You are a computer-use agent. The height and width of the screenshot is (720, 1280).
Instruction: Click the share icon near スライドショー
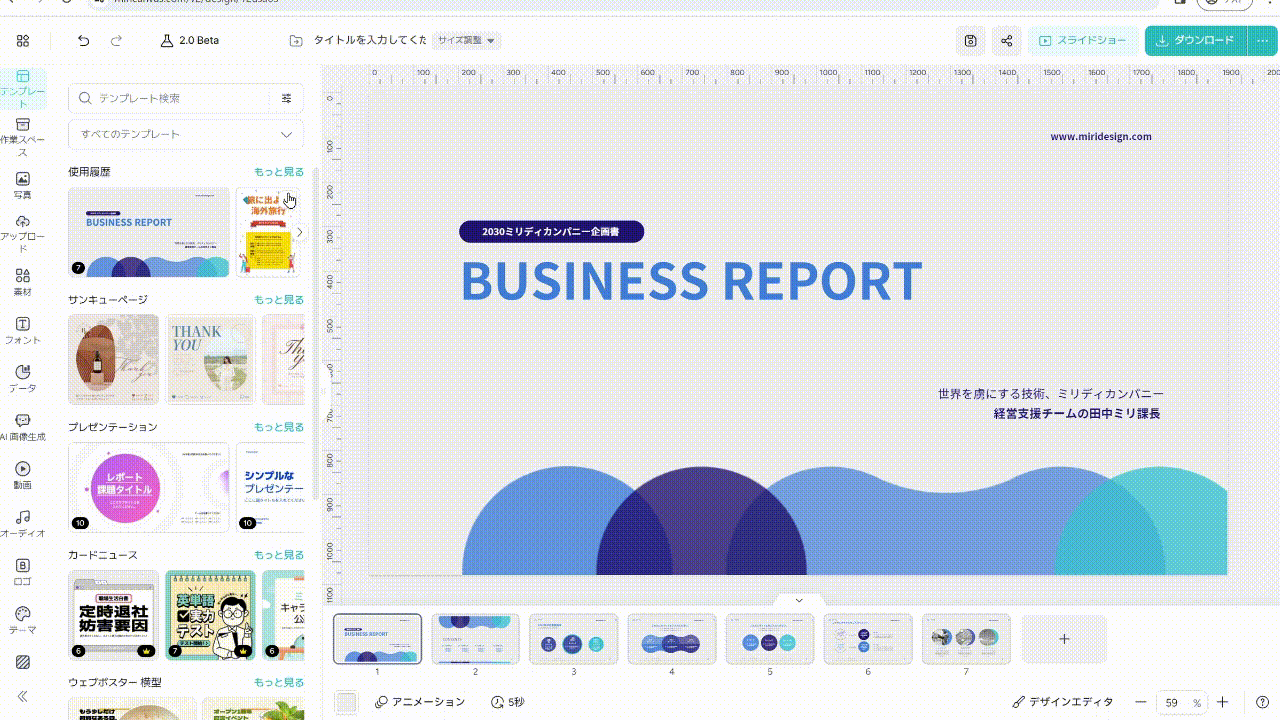tap(1006, 41)
